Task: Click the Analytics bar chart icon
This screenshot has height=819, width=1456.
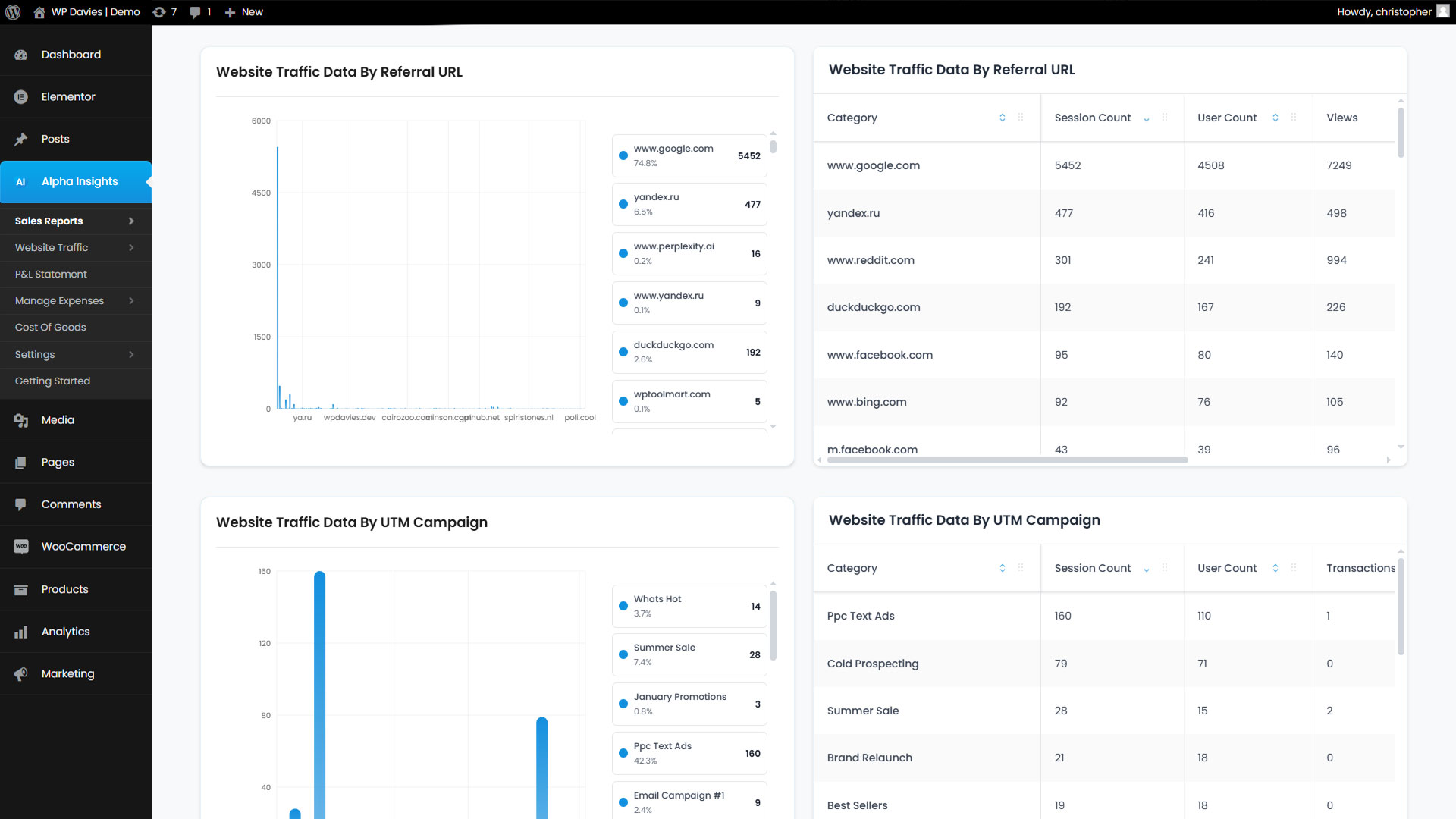Action: click(x=21, y=632)
